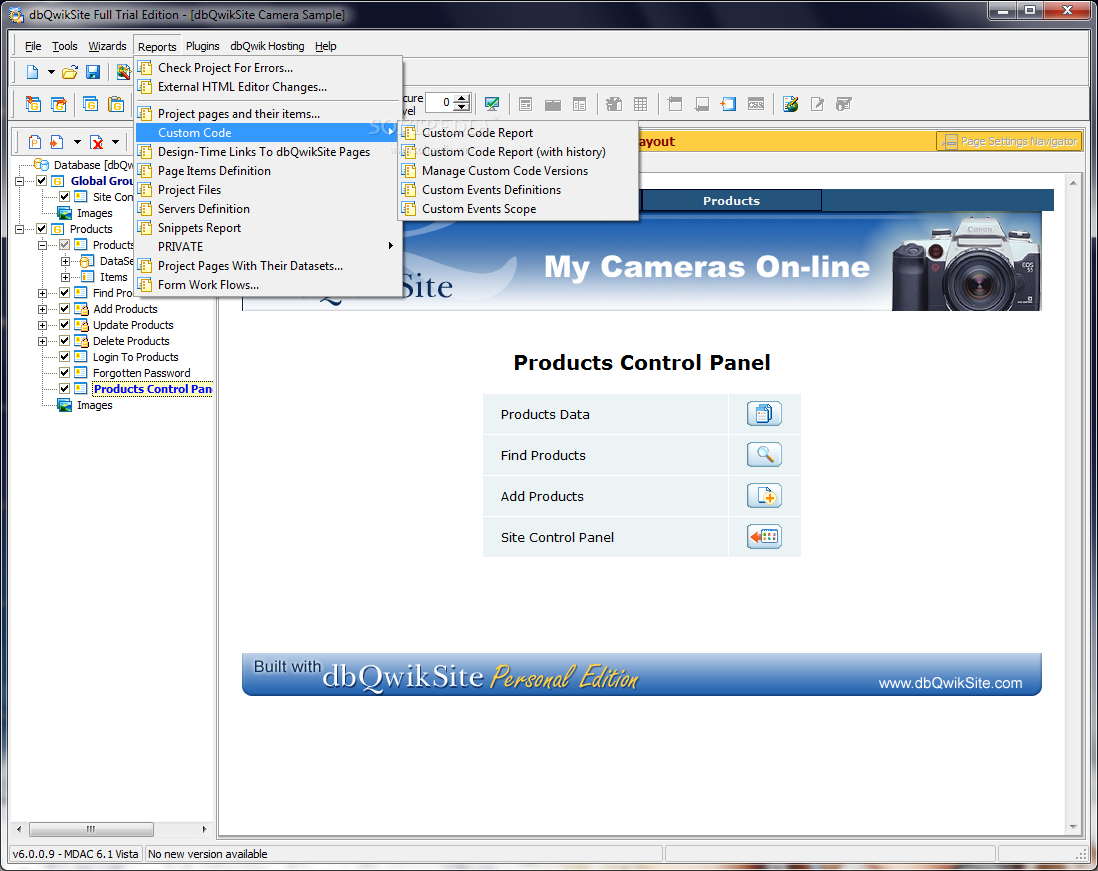Toggle the Global Group checkbox
This screenshot has width=1098, height=871.
[x=42, y=181]
